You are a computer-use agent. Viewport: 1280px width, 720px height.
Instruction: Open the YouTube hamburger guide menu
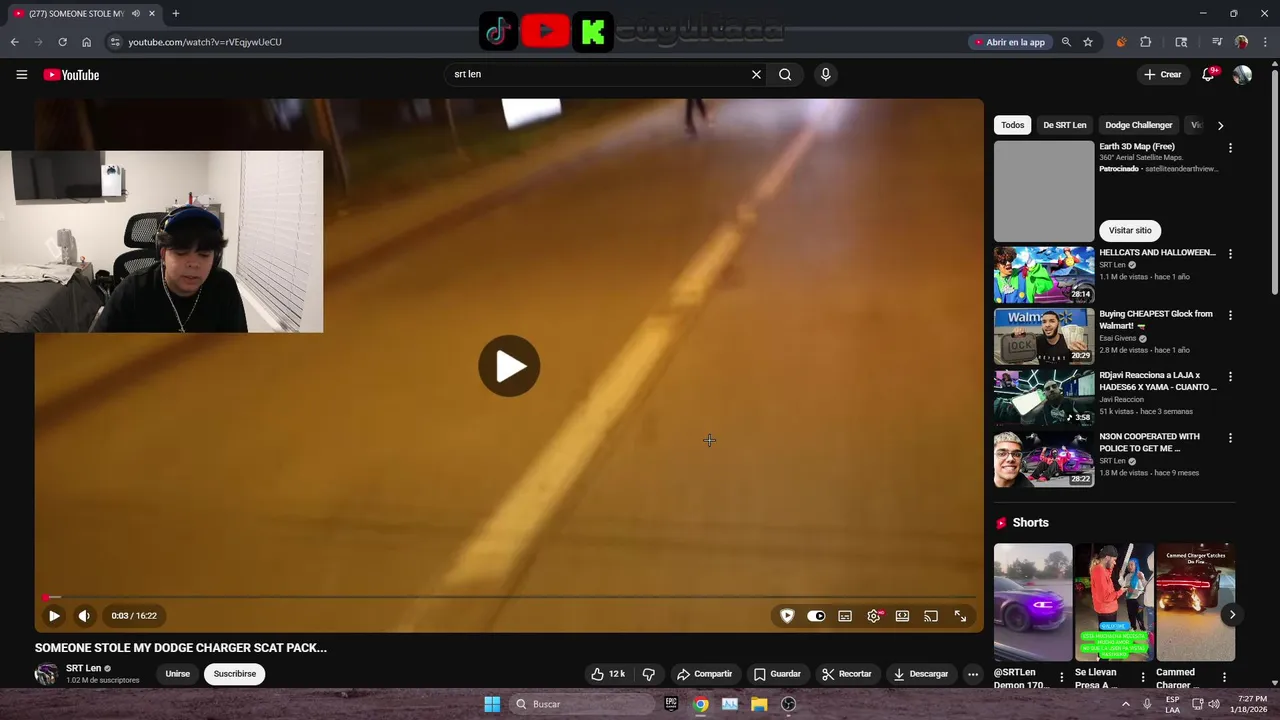(x=21, y=75)
